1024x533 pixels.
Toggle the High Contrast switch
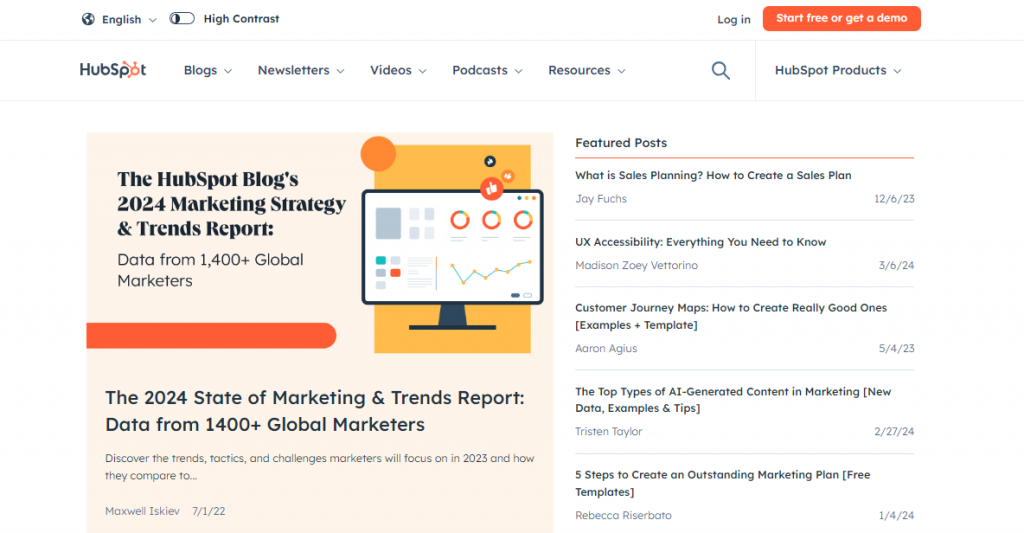coord(182,18)
